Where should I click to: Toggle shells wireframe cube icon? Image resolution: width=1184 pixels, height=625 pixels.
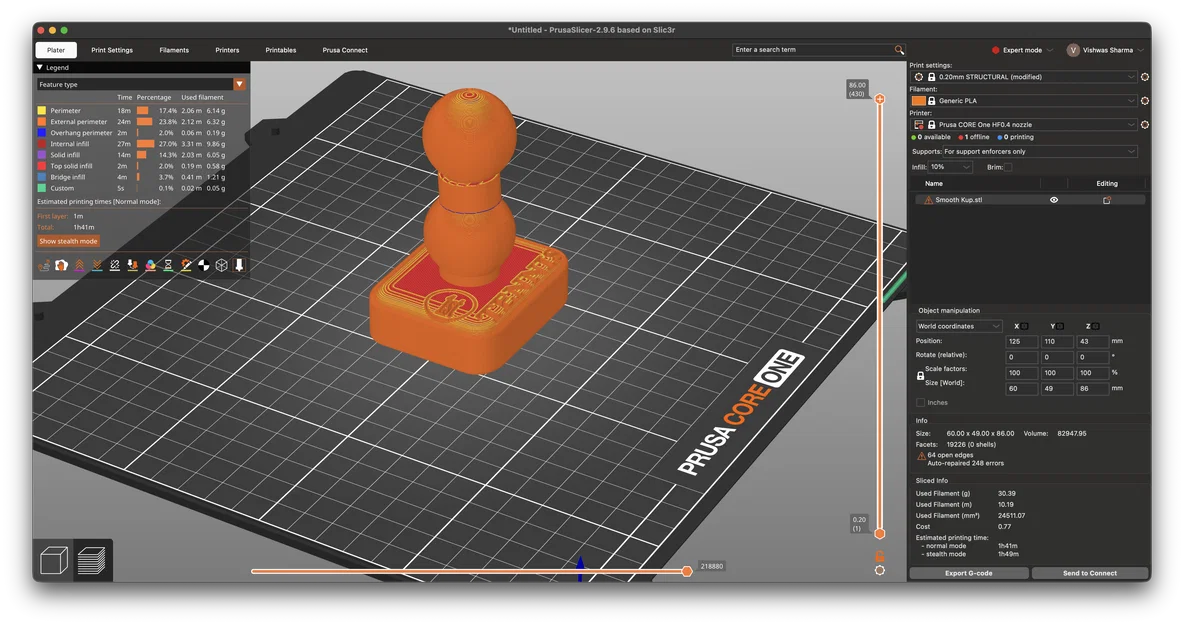coord(221,265)
